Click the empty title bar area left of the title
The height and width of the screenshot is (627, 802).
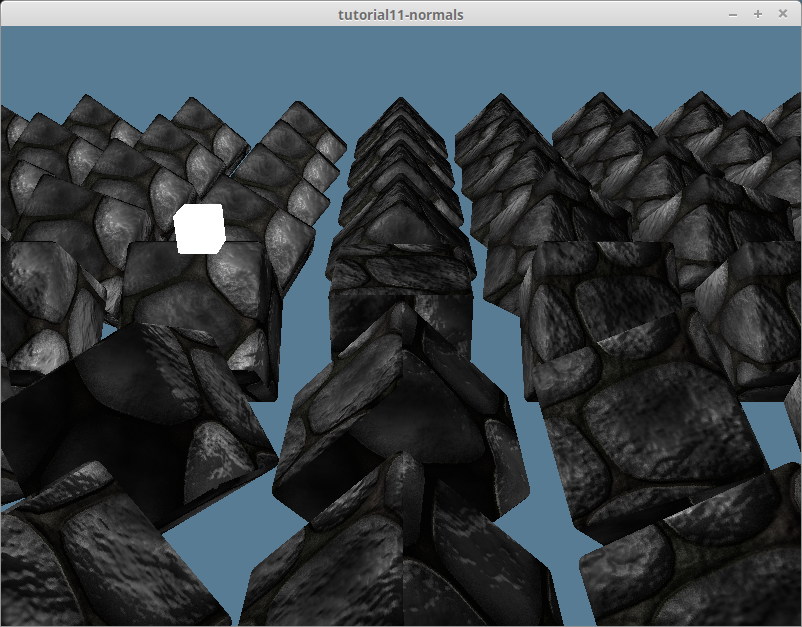coord(150,14)
